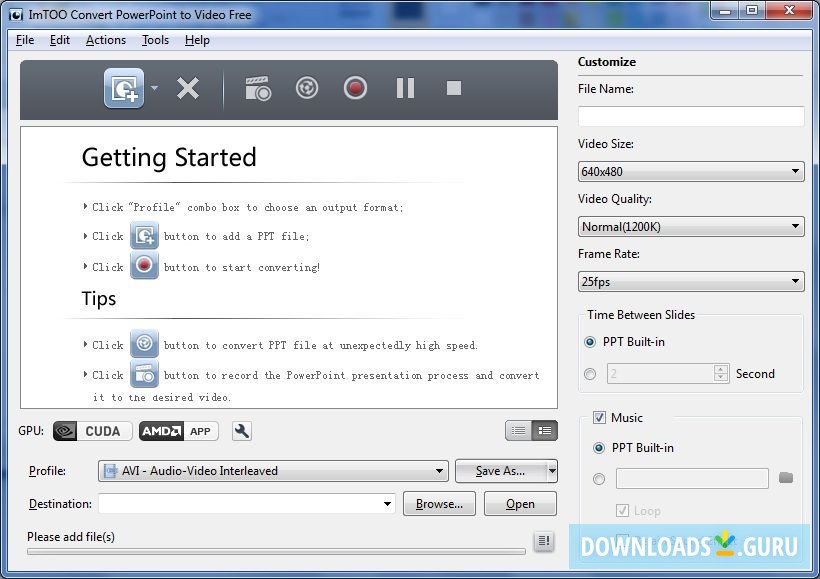820x579 pixels.
Task: Open GPU settings wrench icon
Action: (242, 432)
